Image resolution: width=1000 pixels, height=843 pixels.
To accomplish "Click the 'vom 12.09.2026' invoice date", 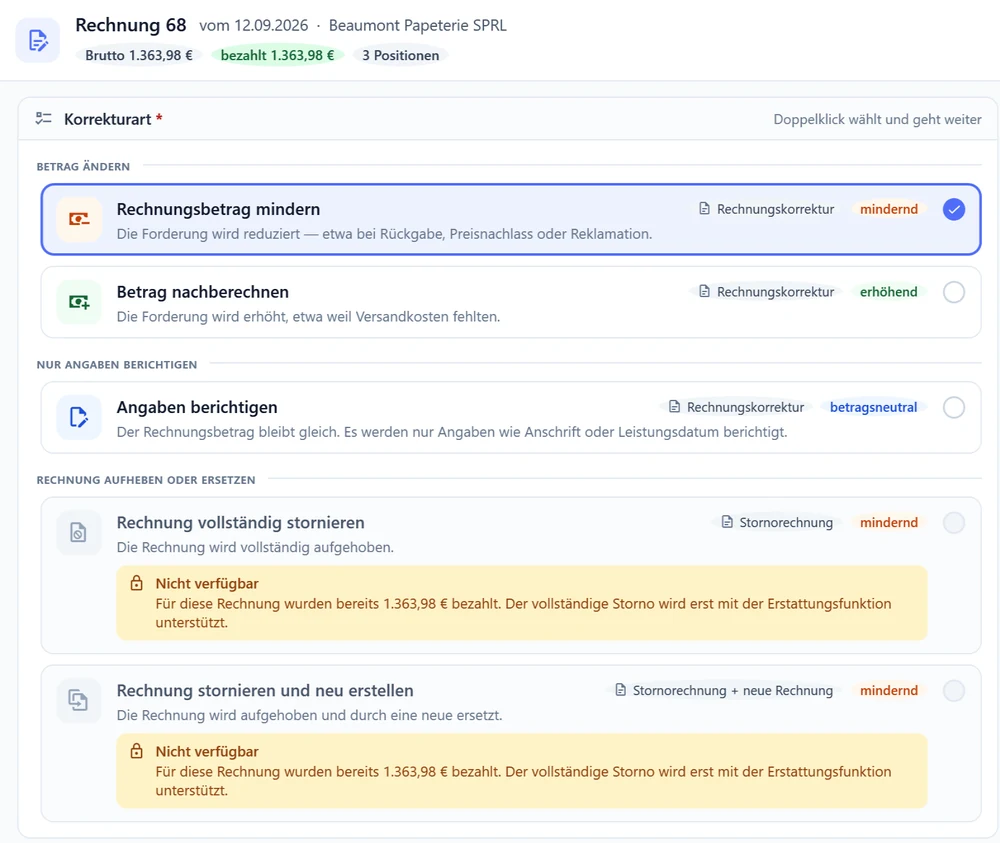I will (254, 26).
